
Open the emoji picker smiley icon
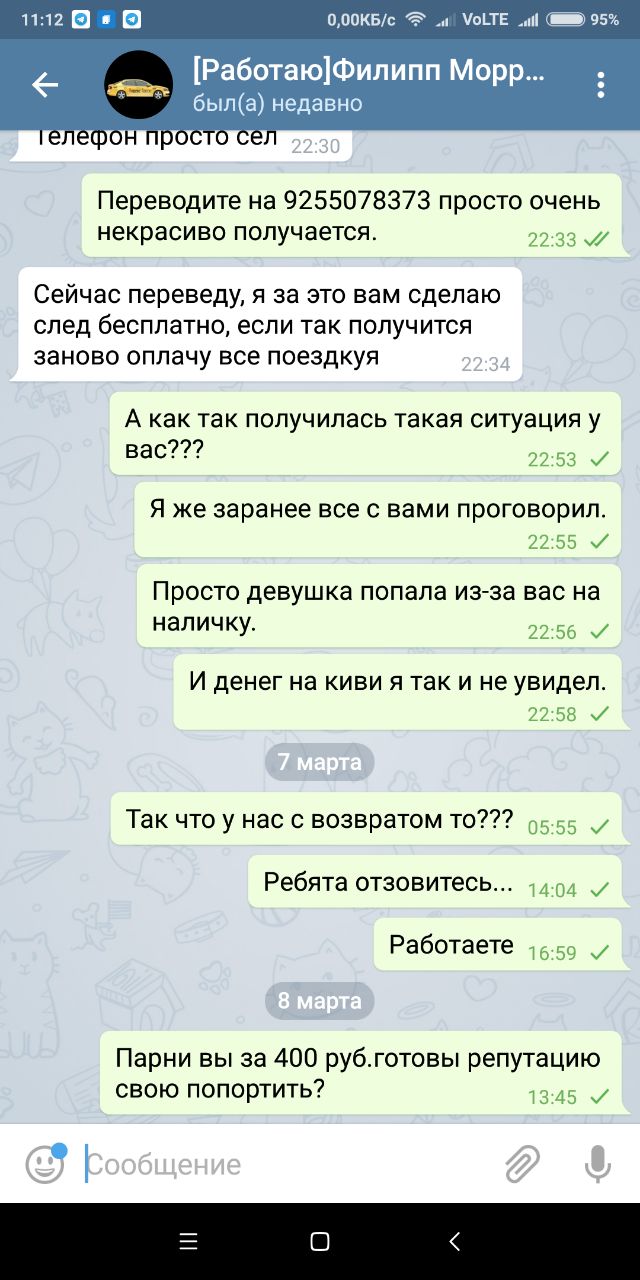[45, 1164]
